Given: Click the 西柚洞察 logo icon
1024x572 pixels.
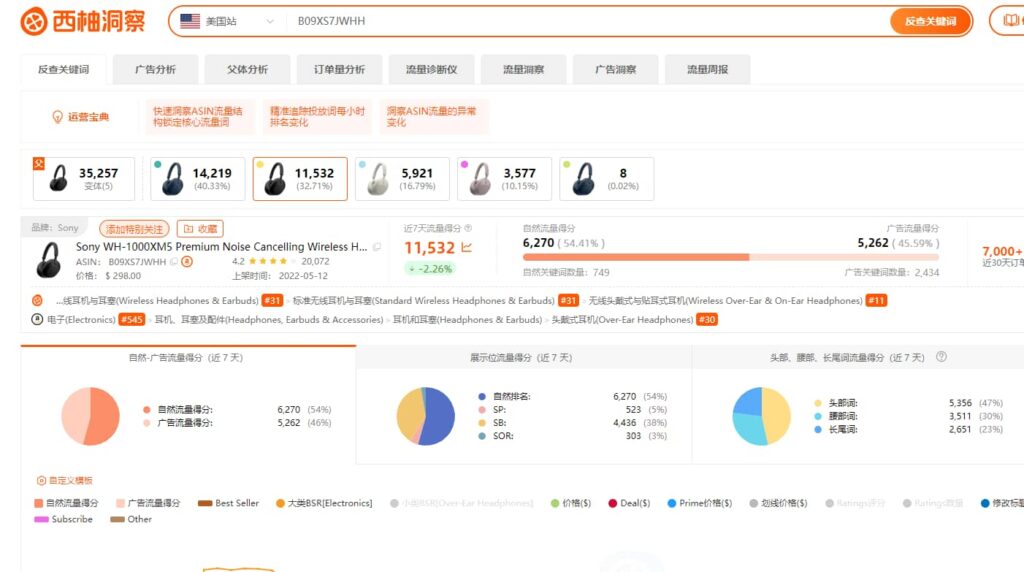Looking at the screenshot, I should 33,22.
